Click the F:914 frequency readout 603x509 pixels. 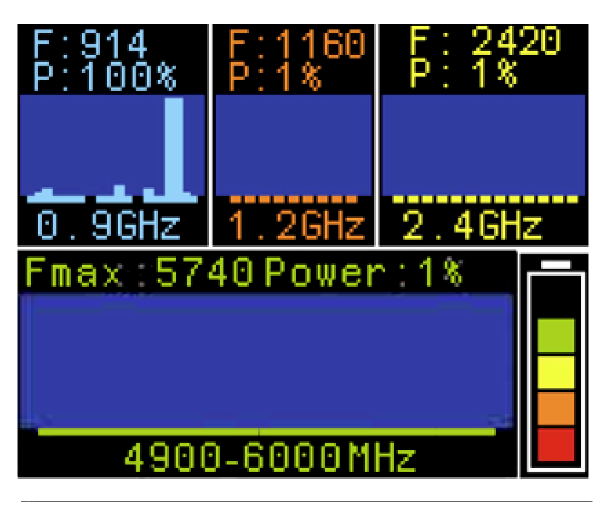92,44
